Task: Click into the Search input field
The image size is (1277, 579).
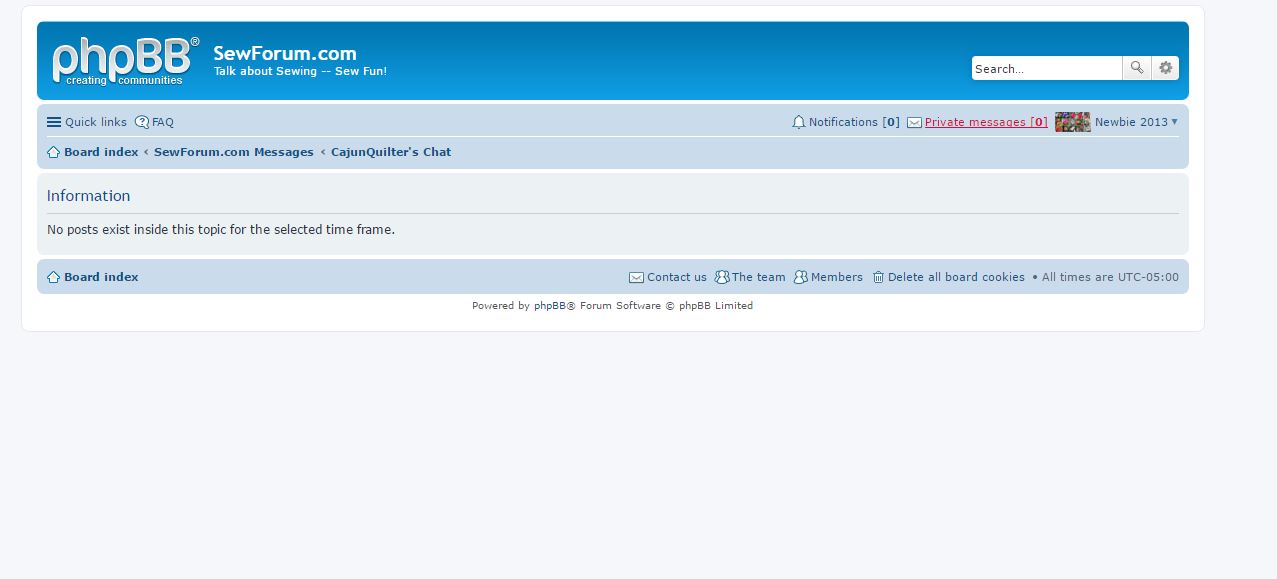Action: coord(1045,68)
